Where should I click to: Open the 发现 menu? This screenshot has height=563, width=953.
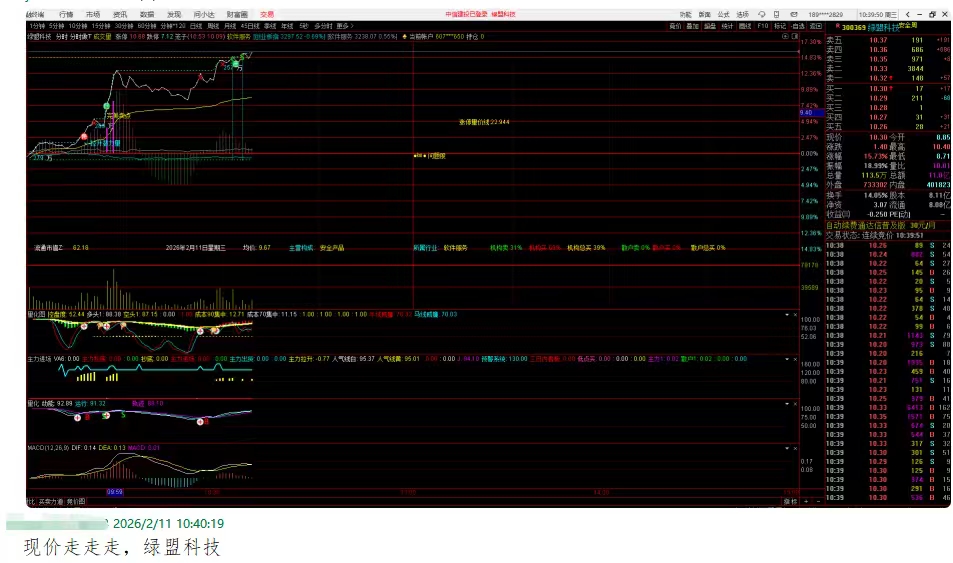coord(174,14)
